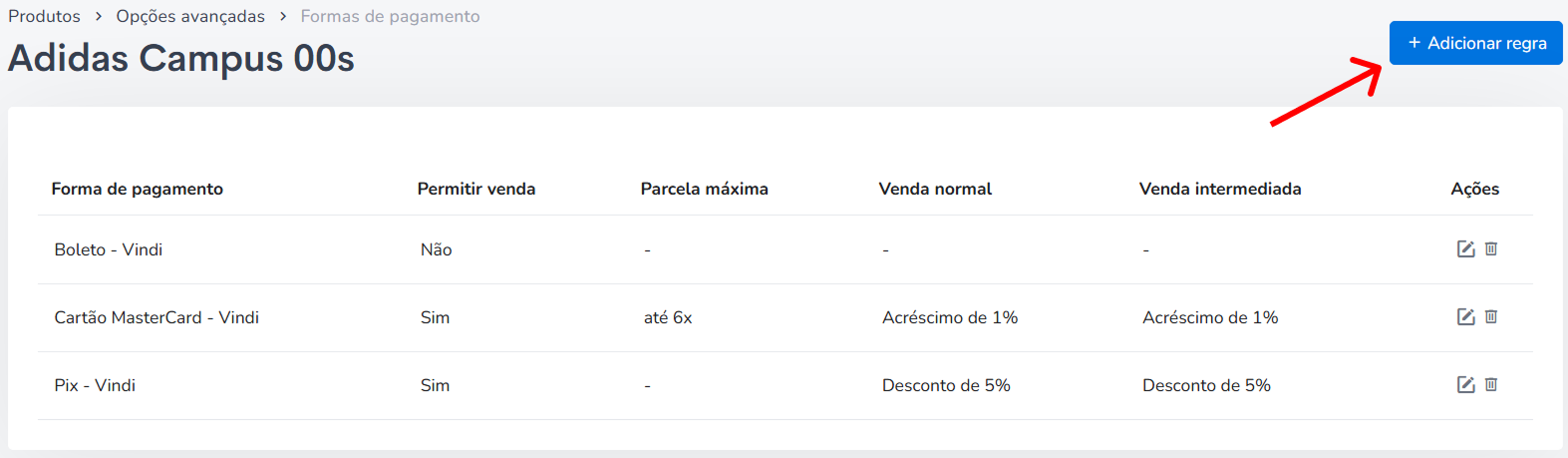
Task: Edit the Cartão MasterCard - Vindi rule
Action: pyautogui.click(x=1465, y=317)
